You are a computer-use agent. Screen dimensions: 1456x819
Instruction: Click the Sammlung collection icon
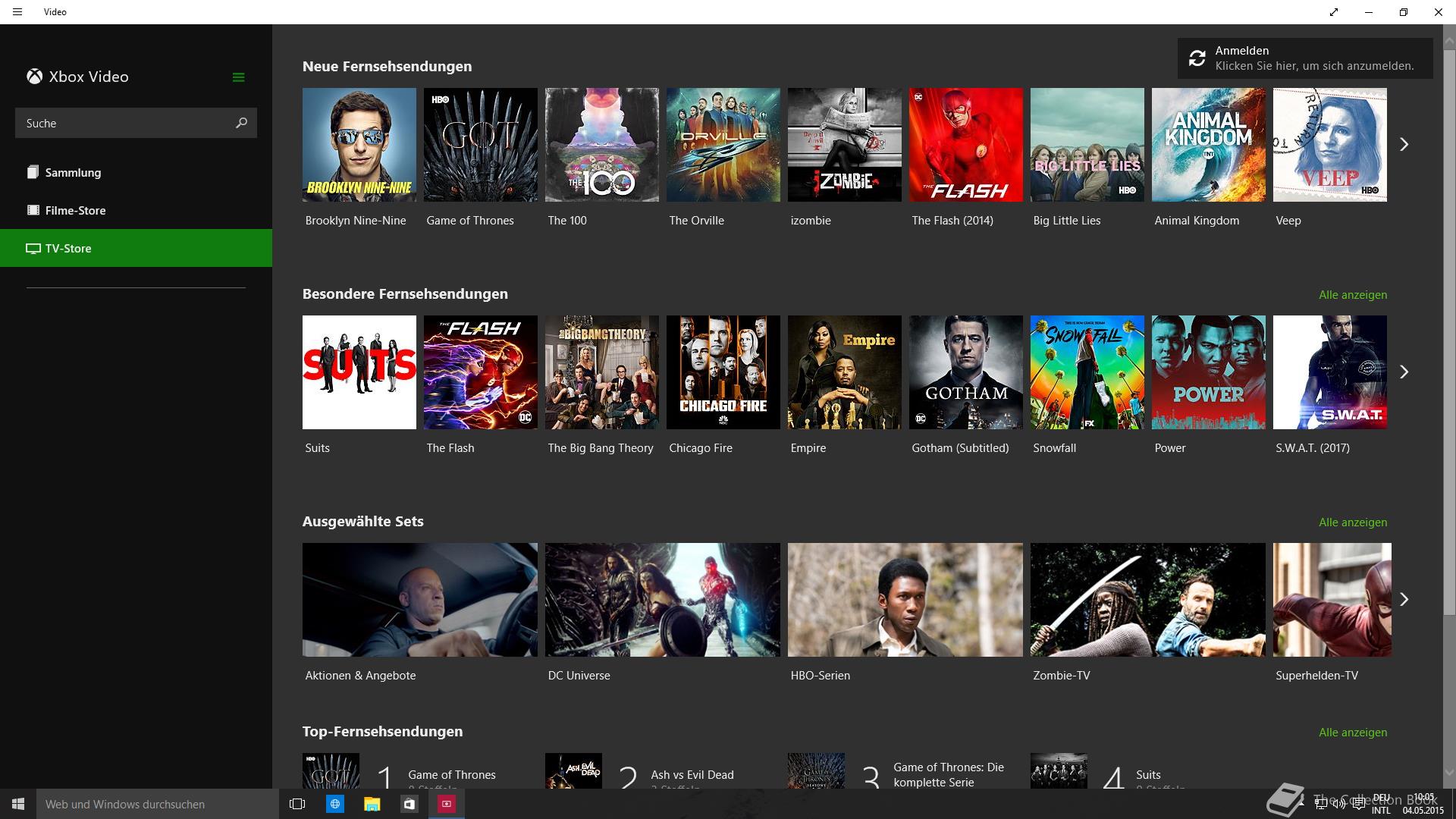tap(33, 172)
